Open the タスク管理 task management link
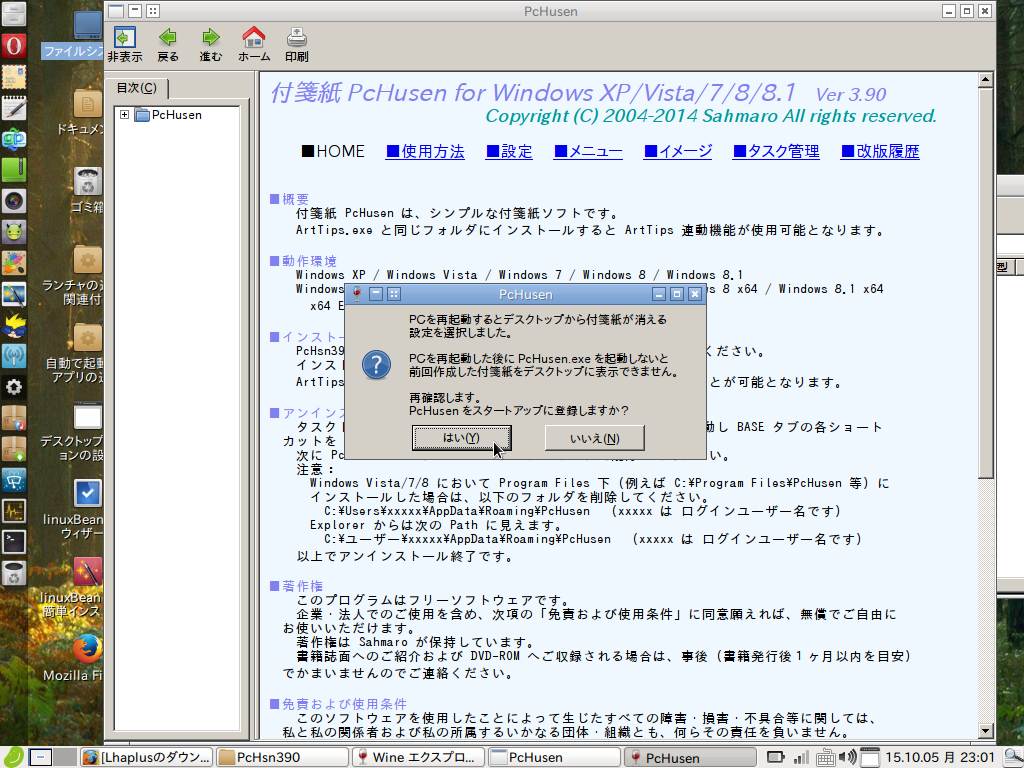1024x768 pixels. click(x=776, y=152)
